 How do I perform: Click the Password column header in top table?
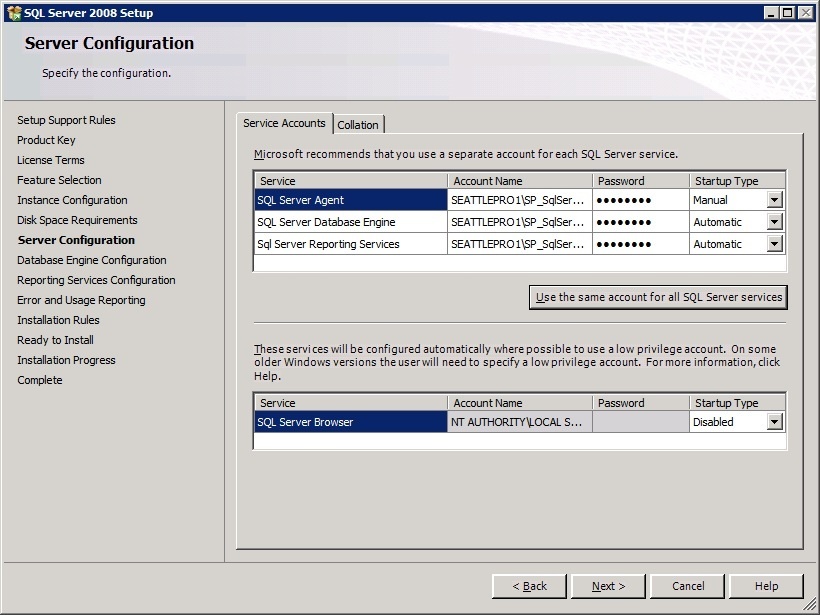click(x=641, y=181)
